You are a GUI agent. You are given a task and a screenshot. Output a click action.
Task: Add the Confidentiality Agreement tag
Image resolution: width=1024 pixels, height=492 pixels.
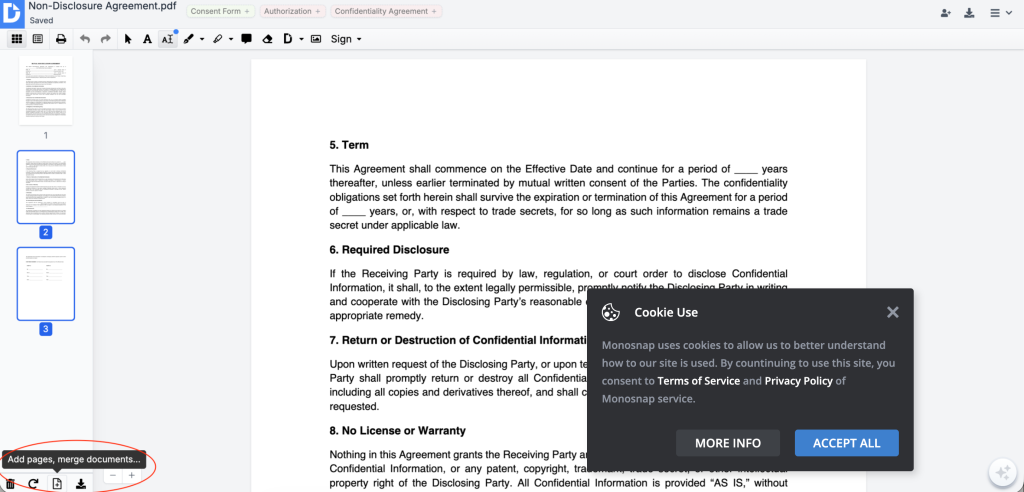point(386,11)
